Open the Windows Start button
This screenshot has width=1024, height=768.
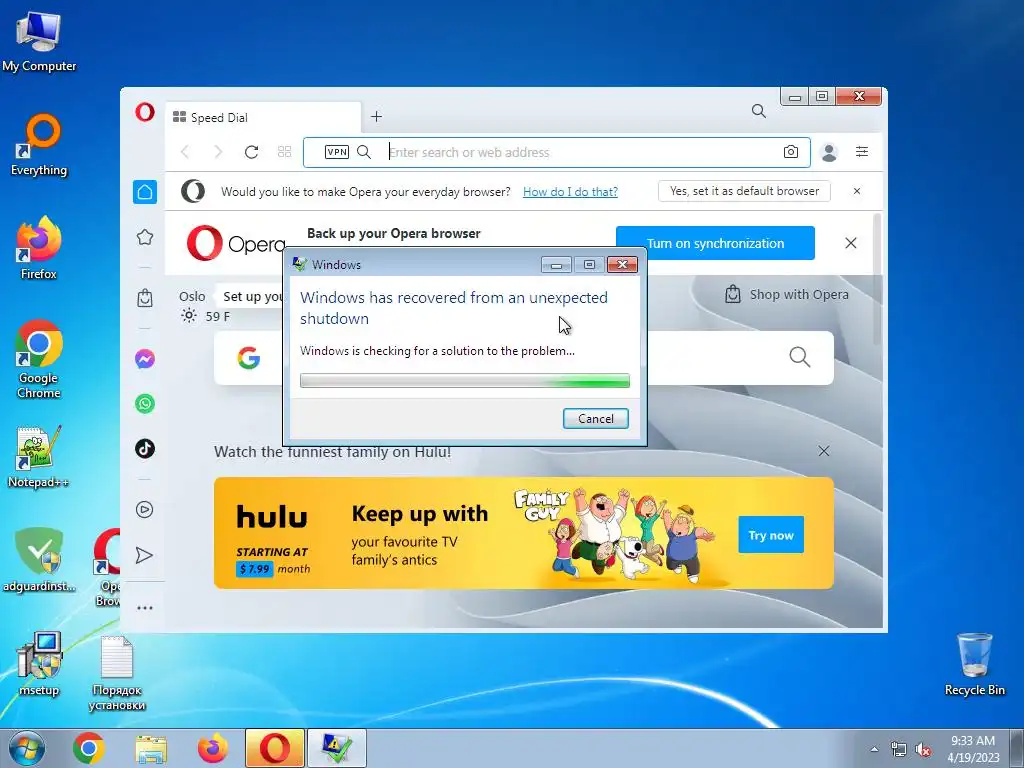[x=27, y=748]
